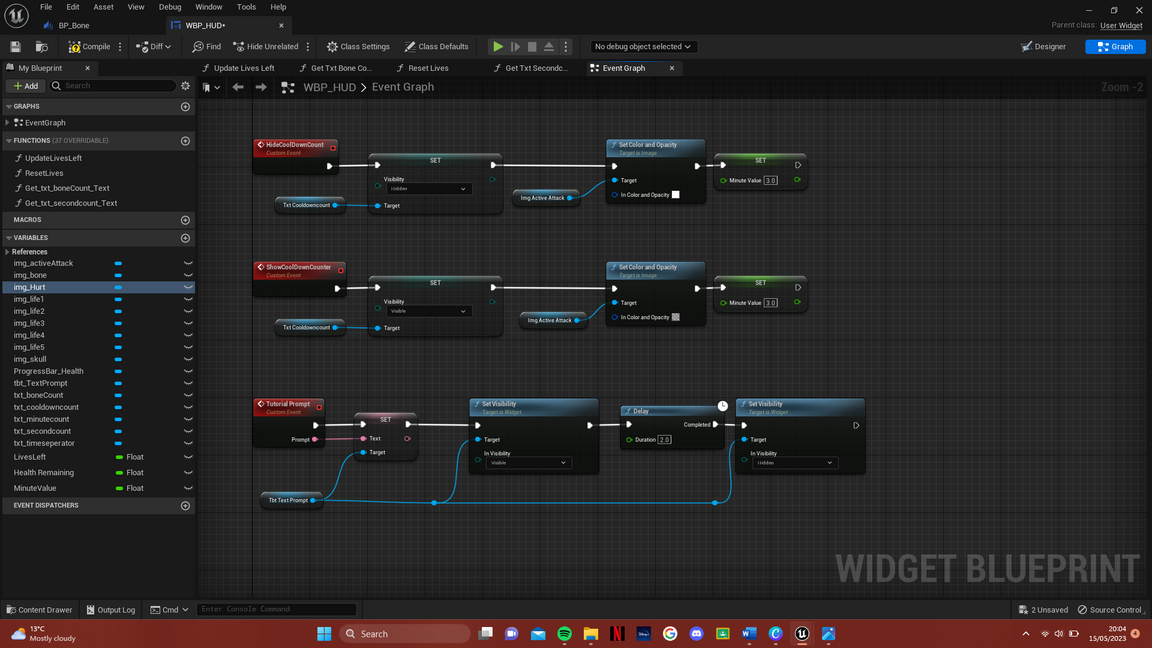Add a new graph with plus icon
Screen dimensions: 1152x648
click(x=185, y=107)
